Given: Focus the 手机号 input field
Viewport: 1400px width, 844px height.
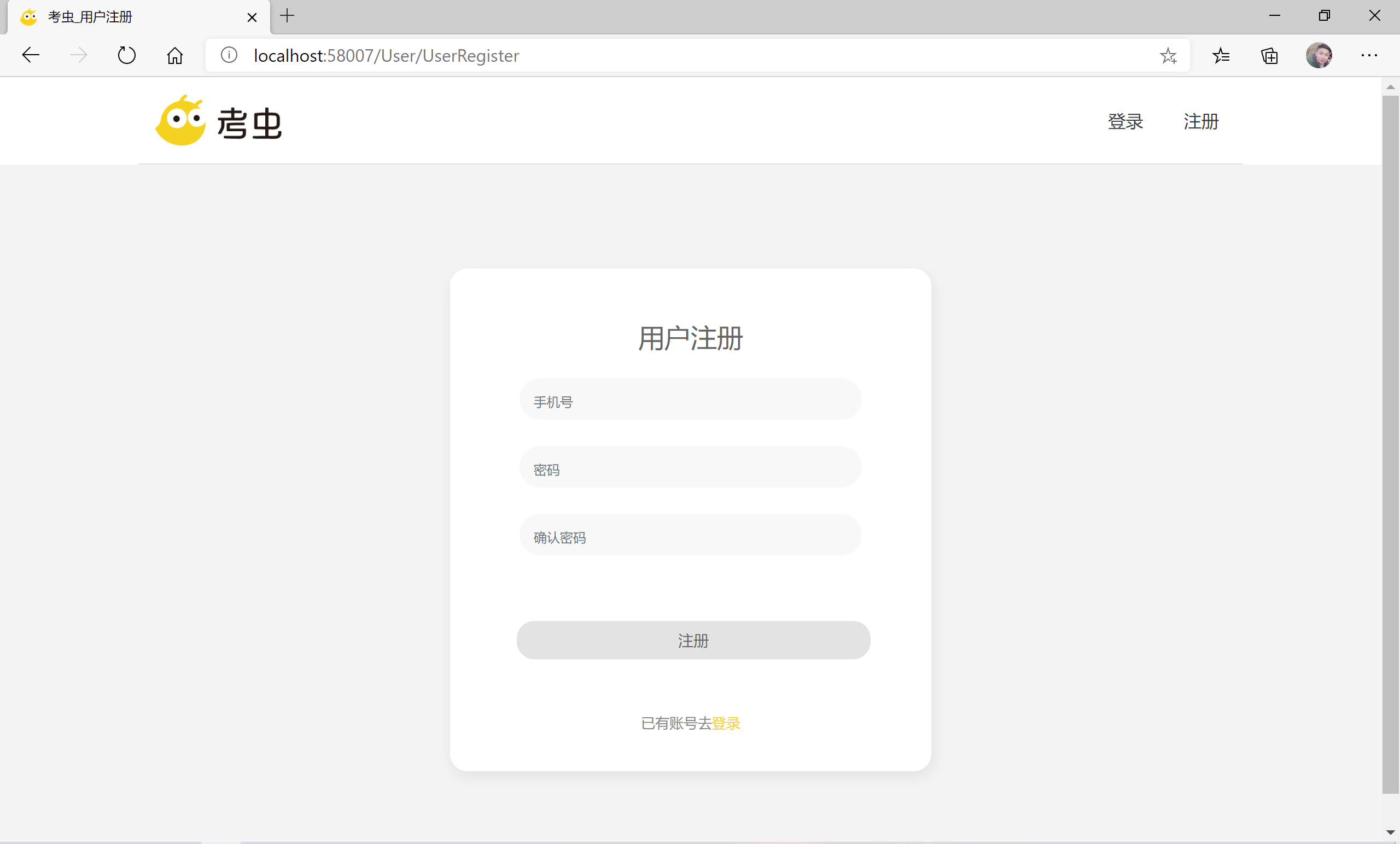Looking at the screenshot, I should tap(690, 400).
